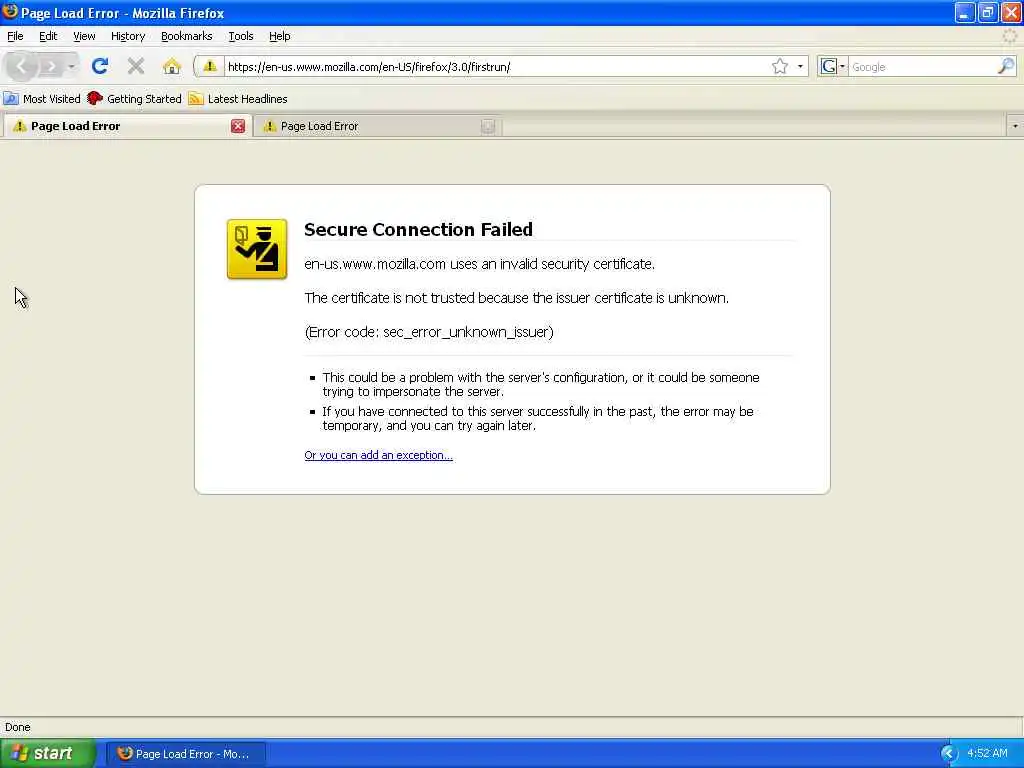The height and width of the screenshot is (768, 1024).
Task: Open the location bar history dropdown
Action: pos(800,66)
